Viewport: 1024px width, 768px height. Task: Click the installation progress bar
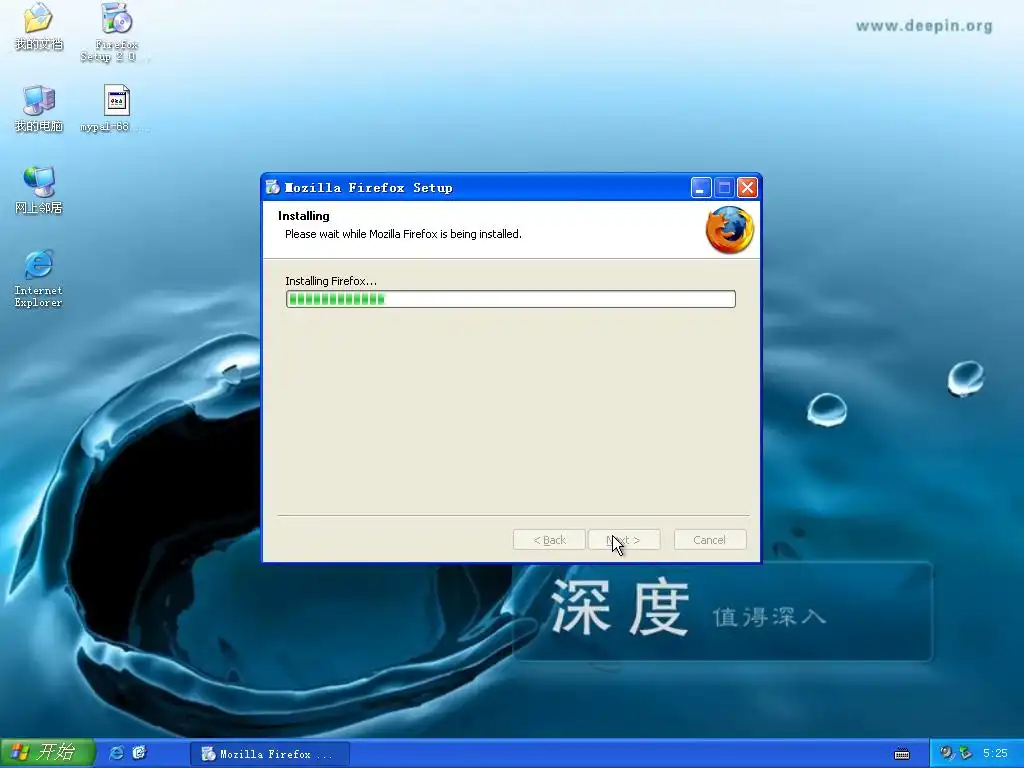point(511,299)
